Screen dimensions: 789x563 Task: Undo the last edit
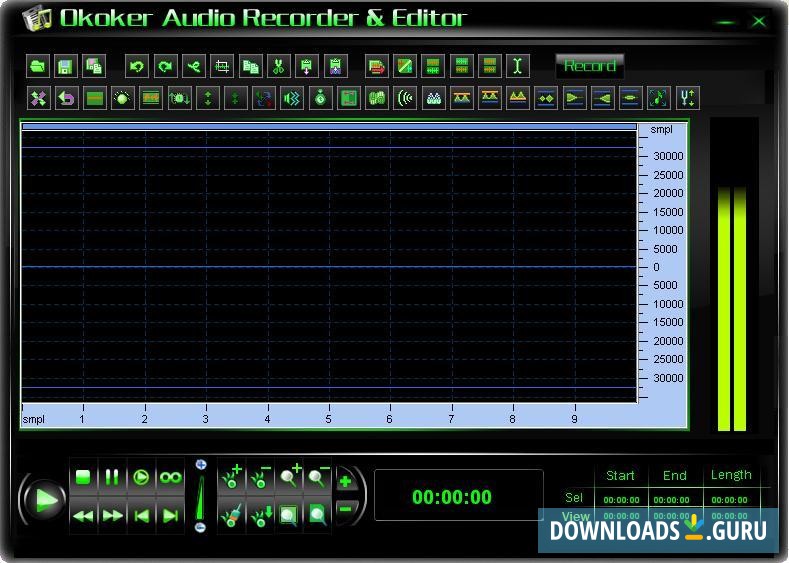click(137, 66)
